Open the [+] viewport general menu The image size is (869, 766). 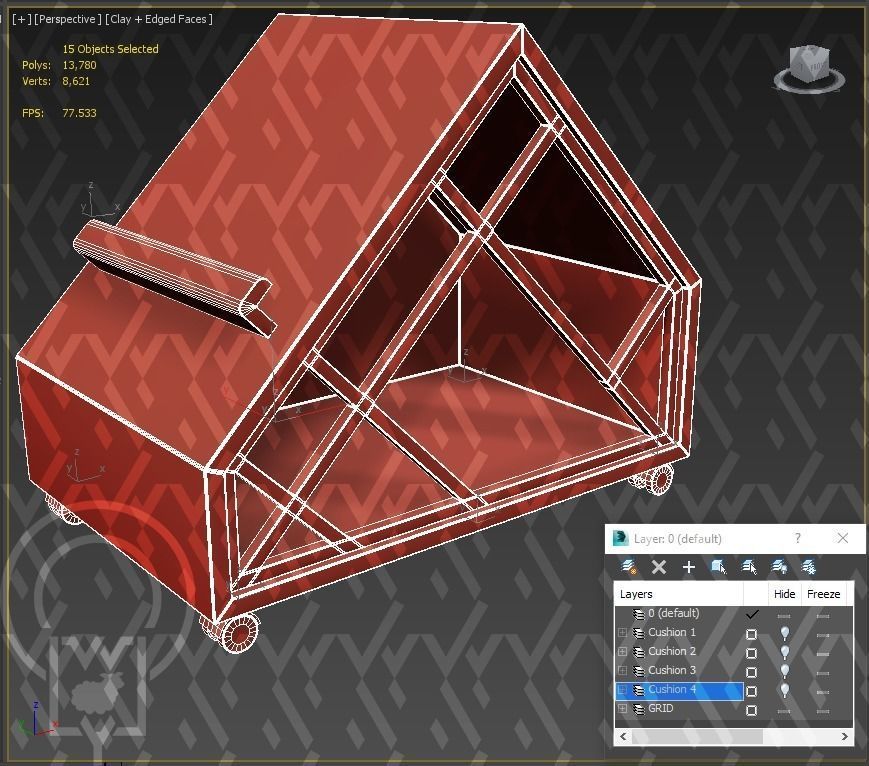coord(22,19)
